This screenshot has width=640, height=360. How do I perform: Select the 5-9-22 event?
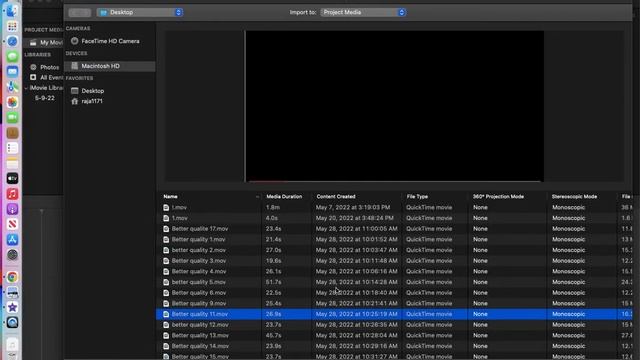(x=44, y=98)
